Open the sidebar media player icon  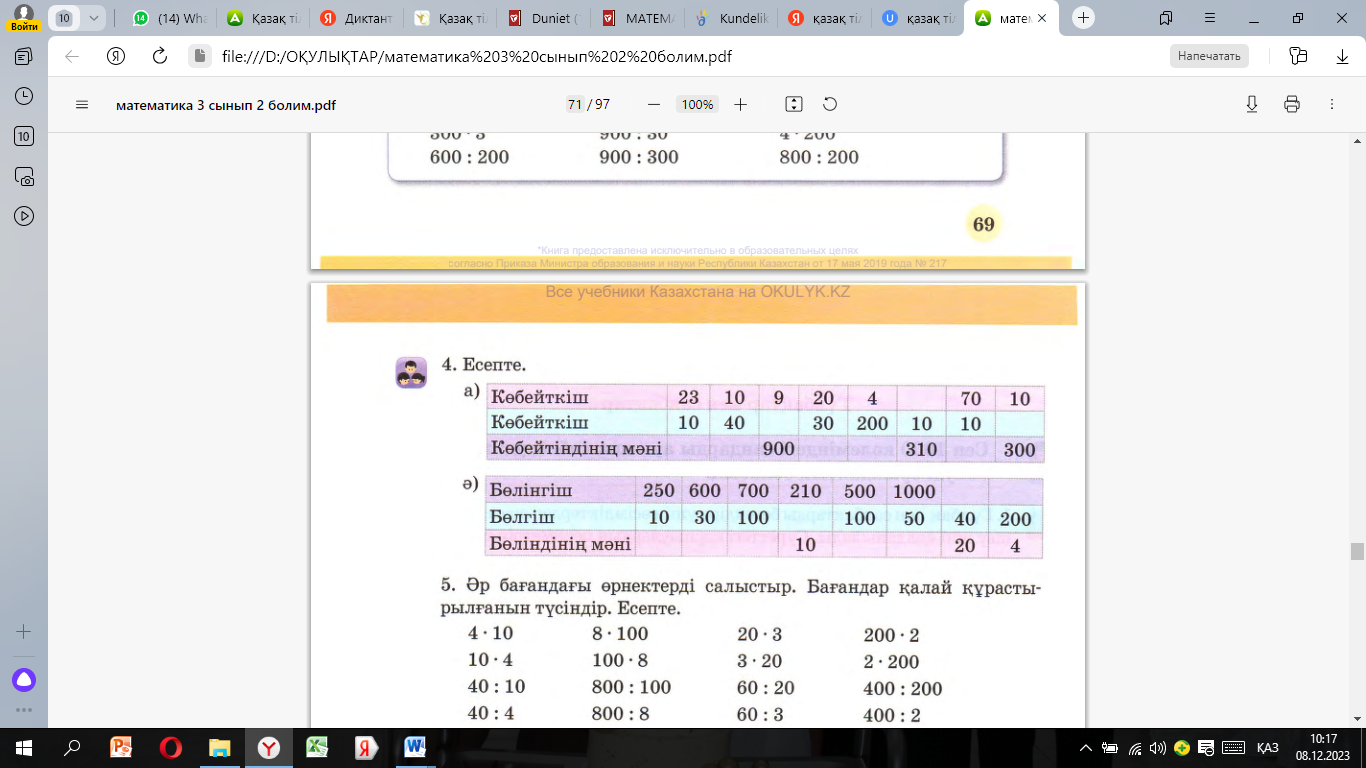coord(24,216)
